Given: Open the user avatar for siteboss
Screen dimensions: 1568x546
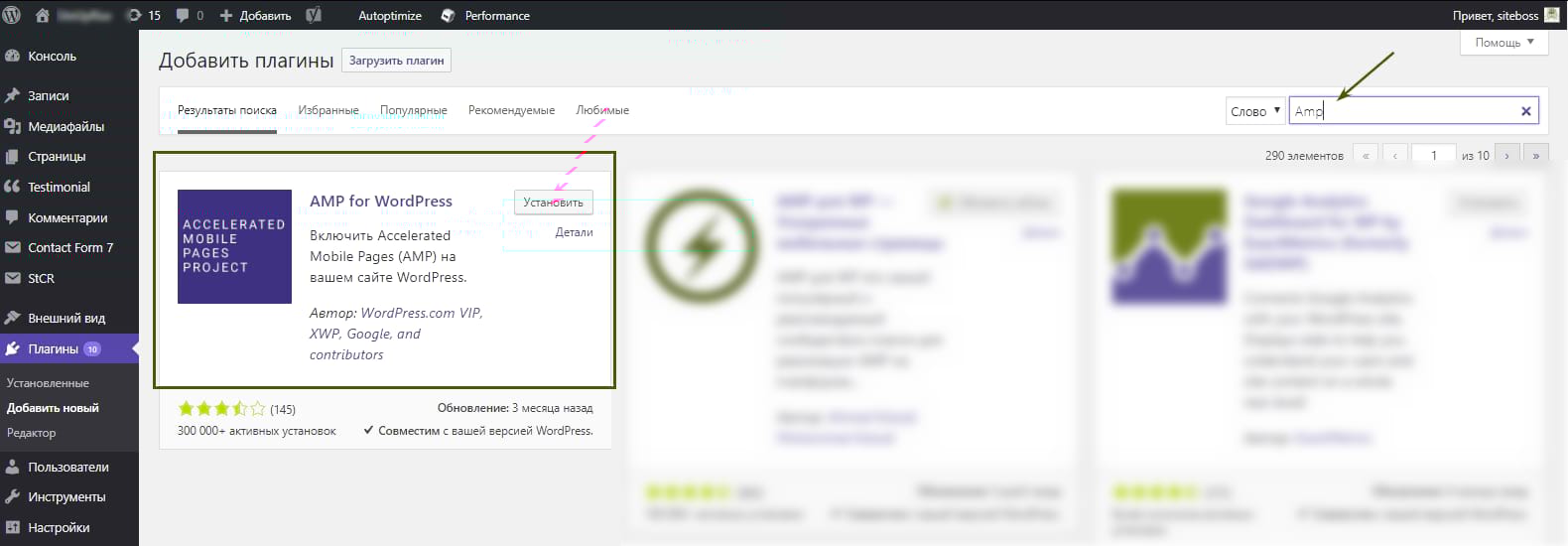Looking at the screenshot, I should click(1552, 15).
